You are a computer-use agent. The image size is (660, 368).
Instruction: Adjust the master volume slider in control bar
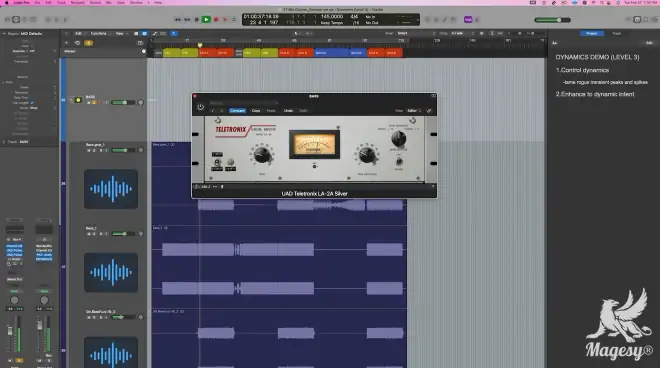pyautogui.click(x=552, y=20)
